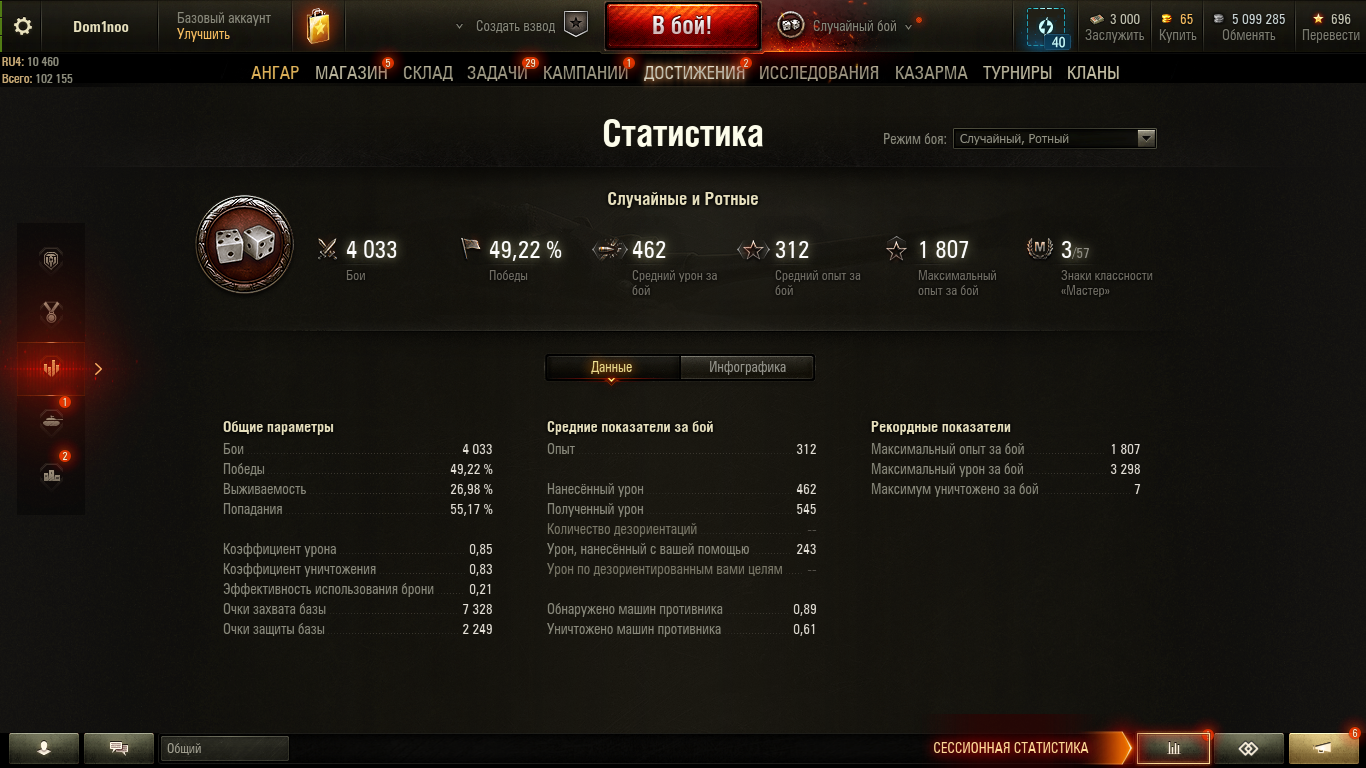Open the awards medal sidebar icon

point(51,313)
